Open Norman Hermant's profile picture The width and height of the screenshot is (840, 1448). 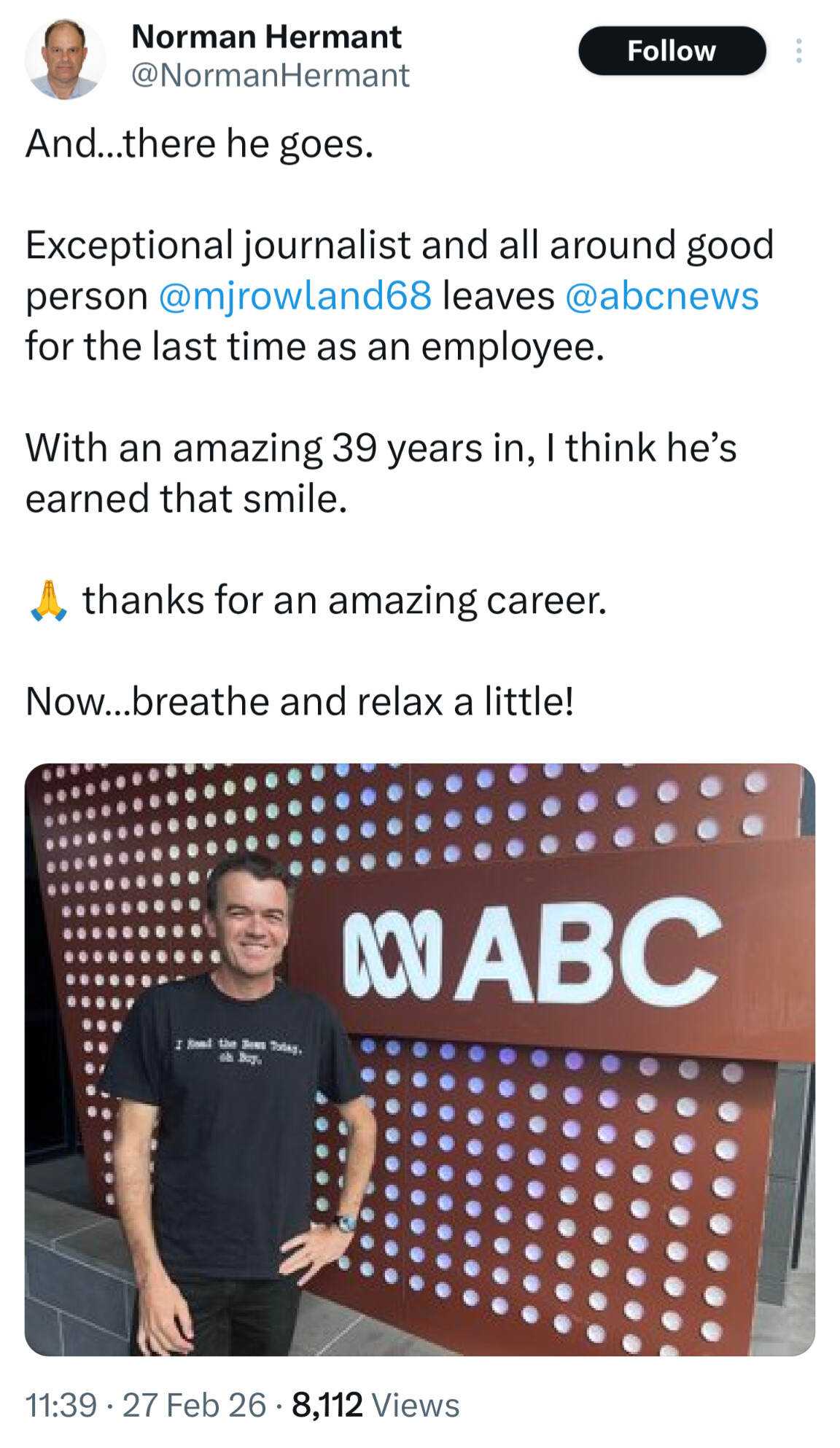(65, 58)
